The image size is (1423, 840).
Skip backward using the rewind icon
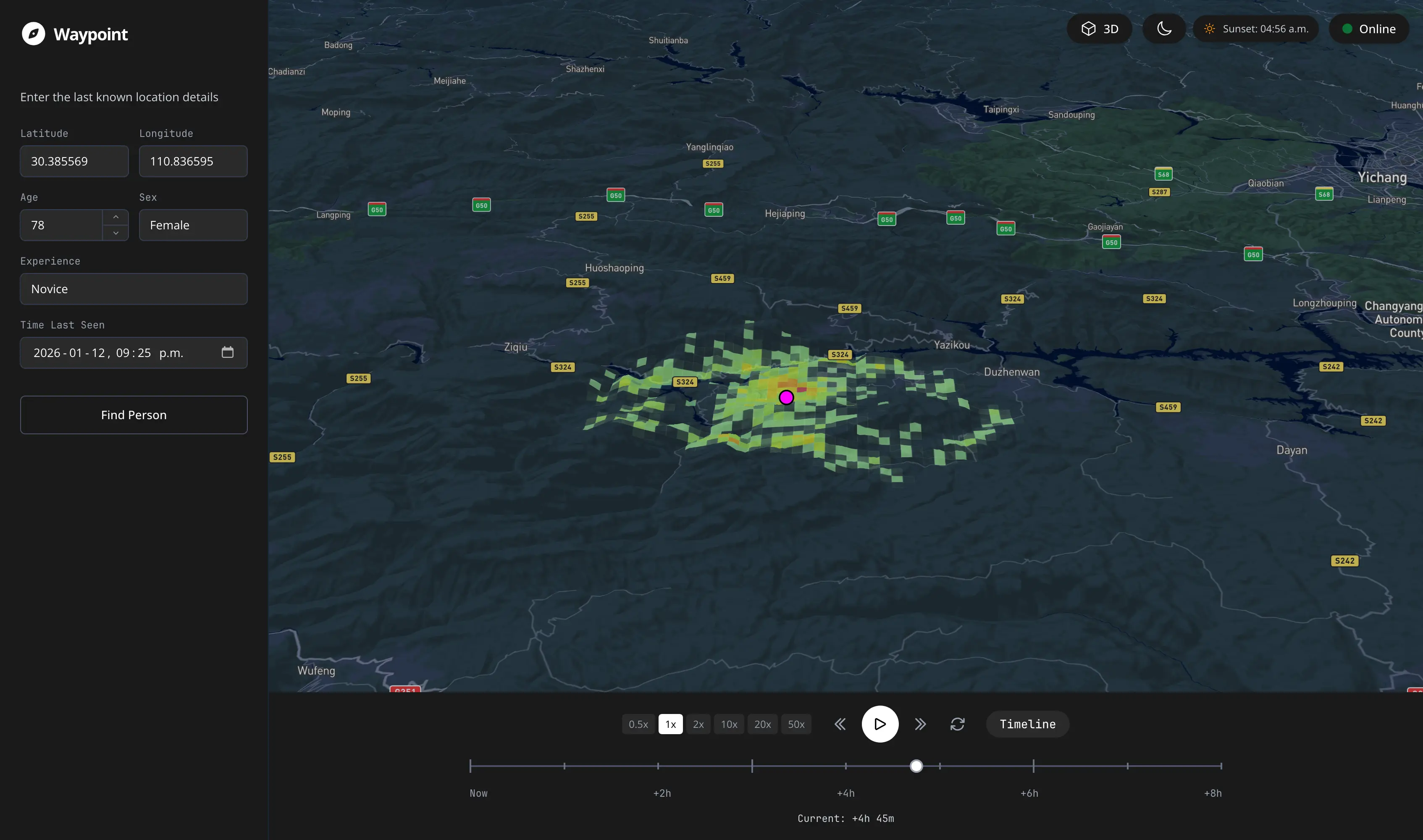(x=840, y=724)
